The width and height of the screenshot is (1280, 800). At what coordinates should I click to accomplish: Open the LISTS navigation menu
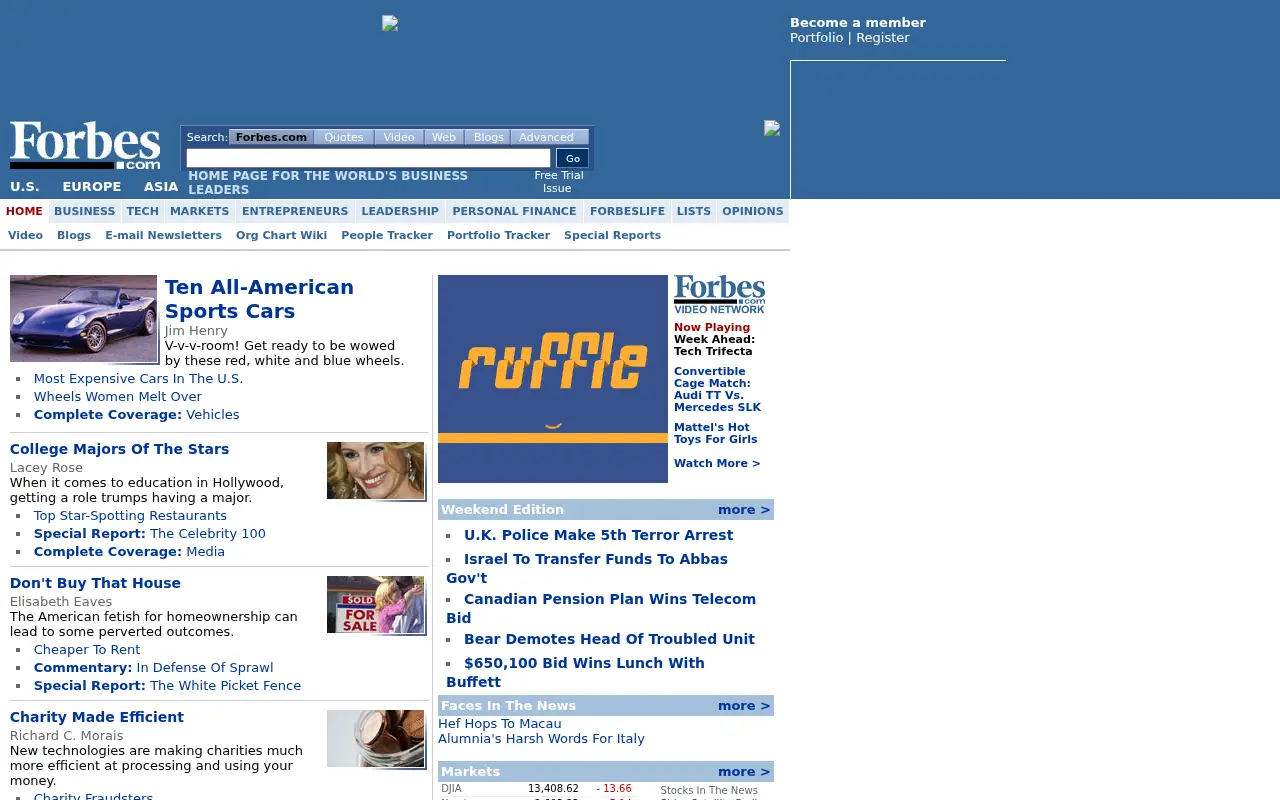point(693,211)
